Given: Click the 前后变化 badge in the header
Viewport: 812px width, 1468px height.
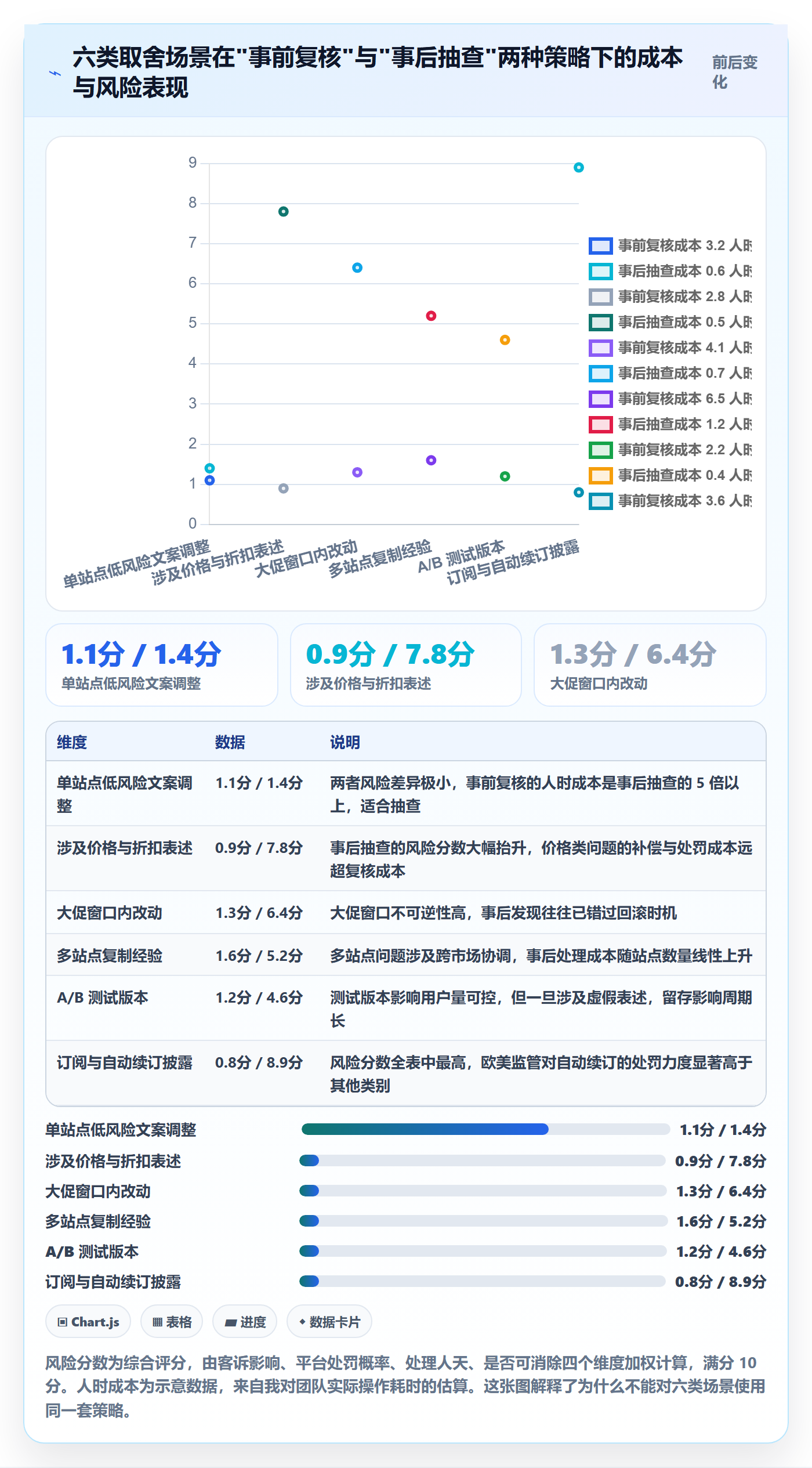Looking at the screenshot, I should 735,72.
